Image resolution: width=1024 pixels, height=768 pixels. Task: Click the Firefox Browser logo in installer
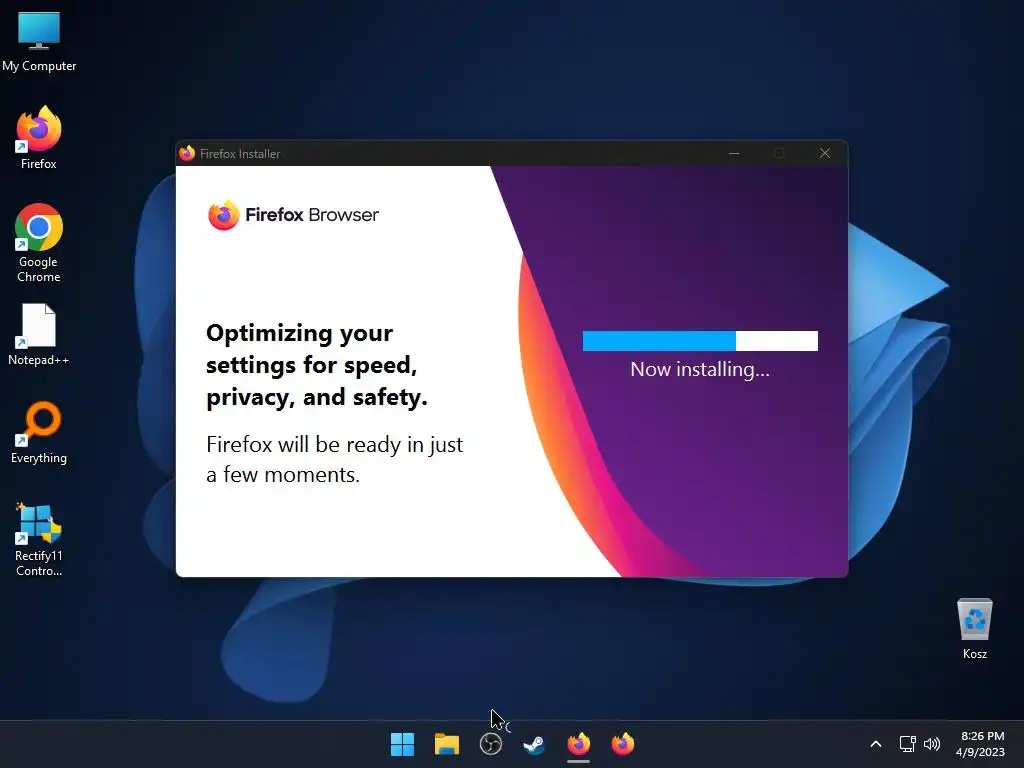pyautogui.click(x=293, y=215)
